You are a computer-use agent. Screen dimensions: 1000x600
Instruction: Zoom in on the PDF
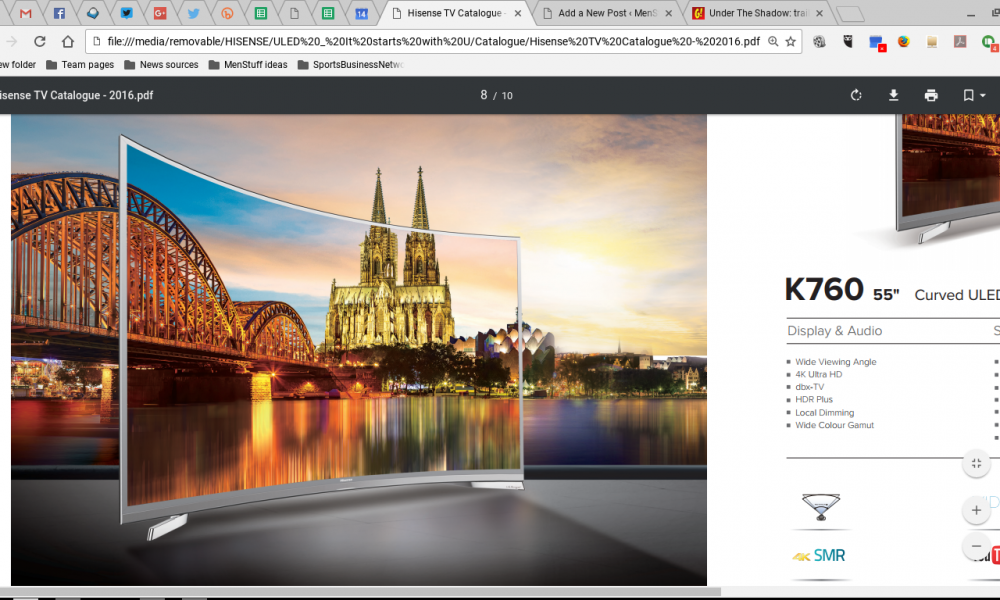975,510
